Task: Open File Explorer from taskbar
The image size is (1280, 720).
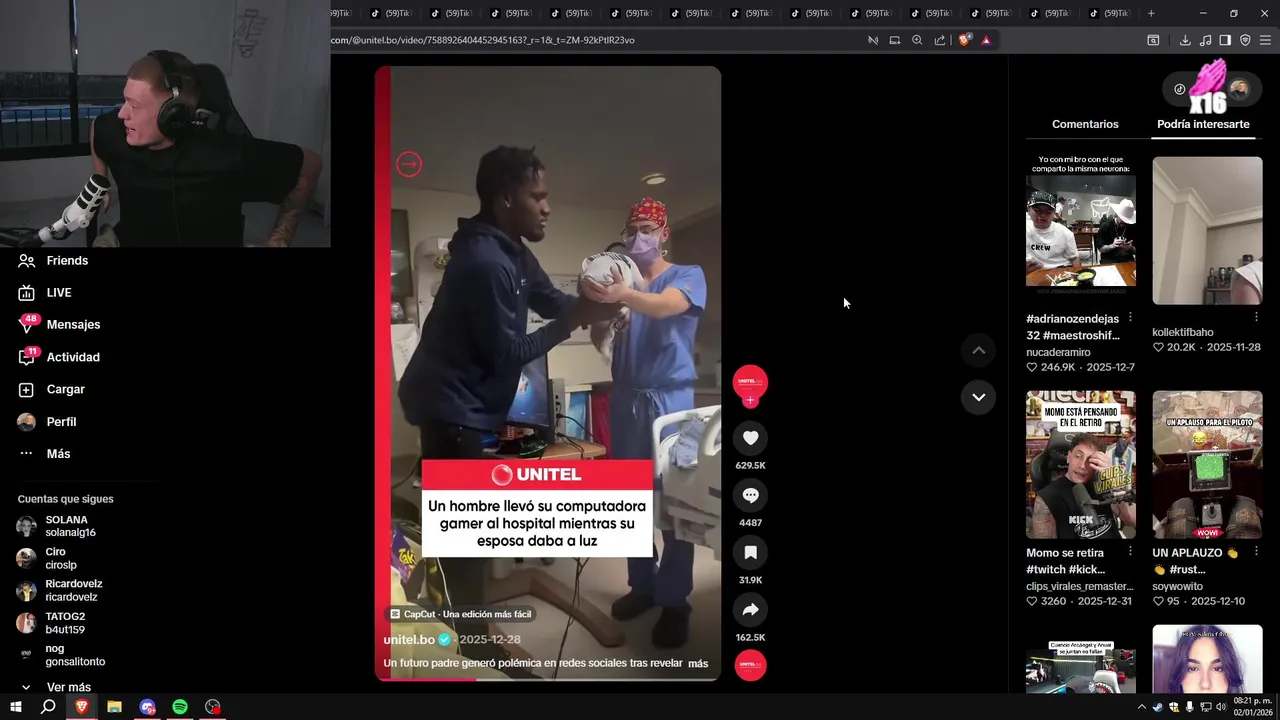Action: [114, 707]
